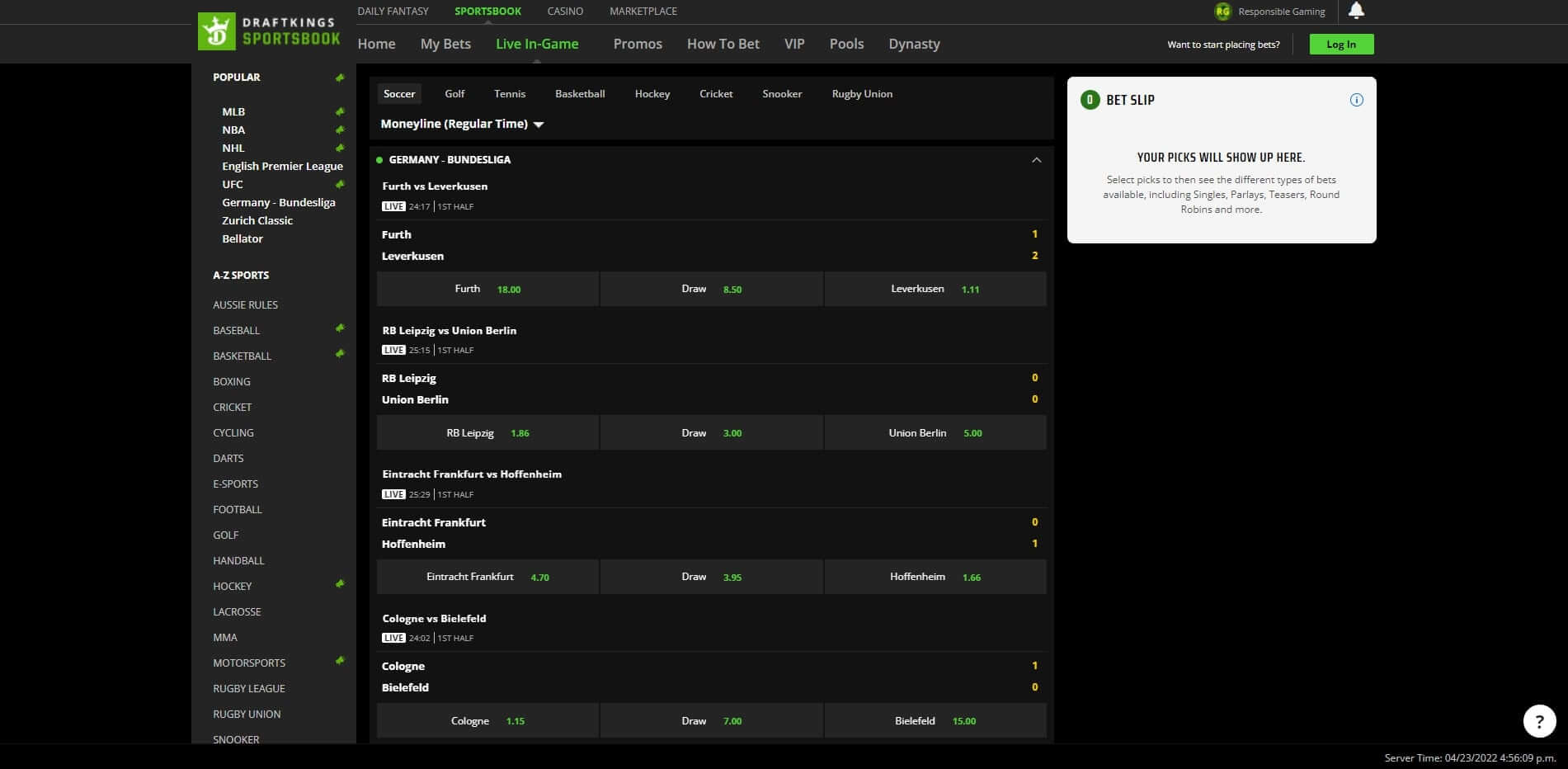Click the boost icon beside HOCKEY
1568x769 pixels.
click(x=340, y=583)
